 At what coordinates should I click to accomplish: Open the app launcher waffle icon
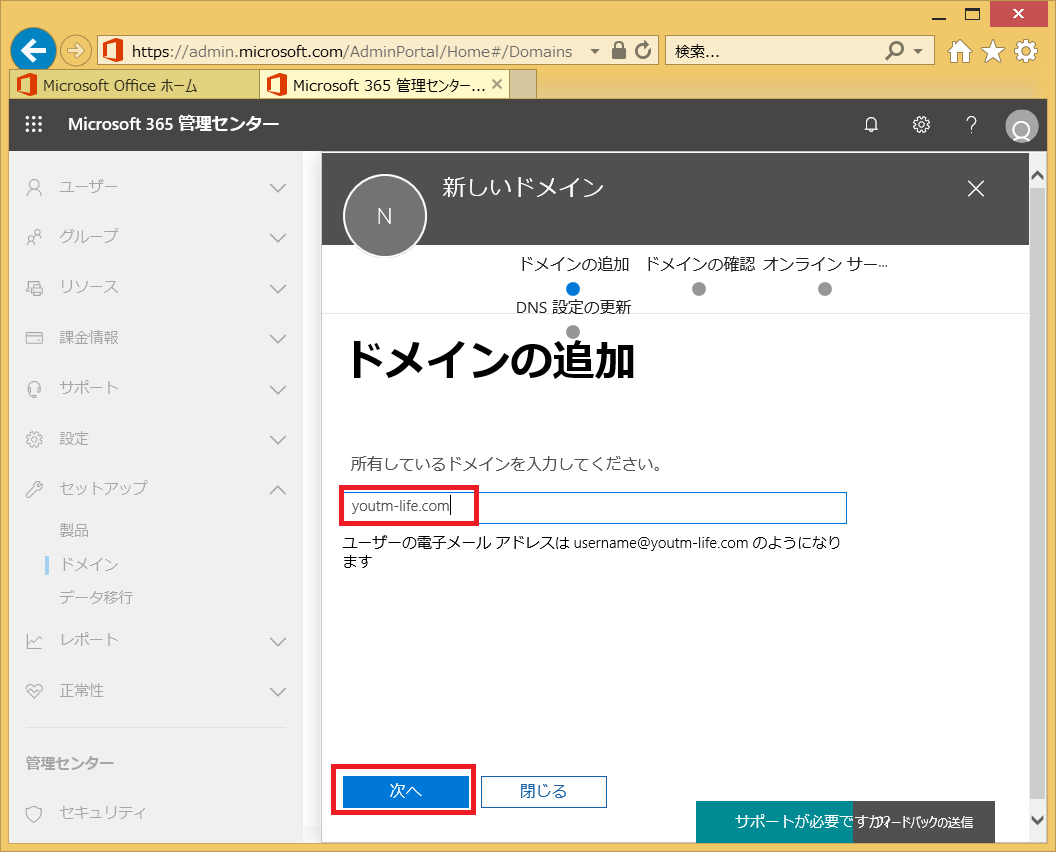point(34,124)
